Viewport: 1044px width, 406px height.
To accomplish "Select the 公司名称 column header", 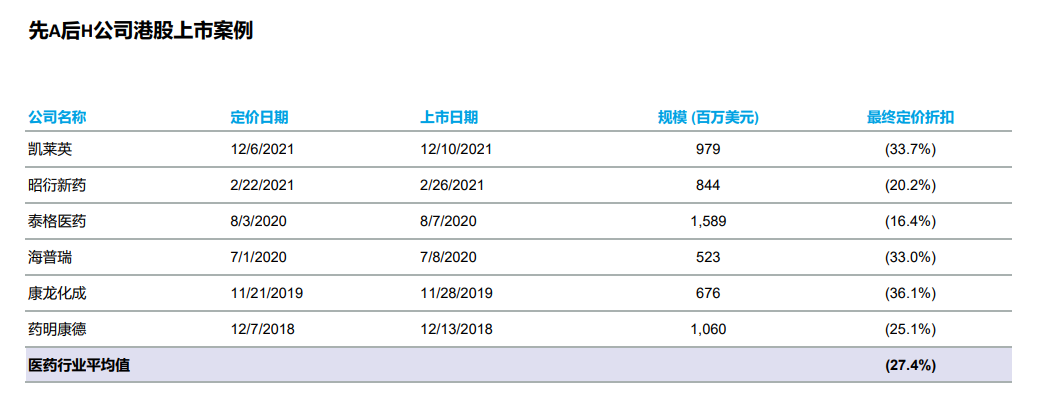I will [57, 117].
